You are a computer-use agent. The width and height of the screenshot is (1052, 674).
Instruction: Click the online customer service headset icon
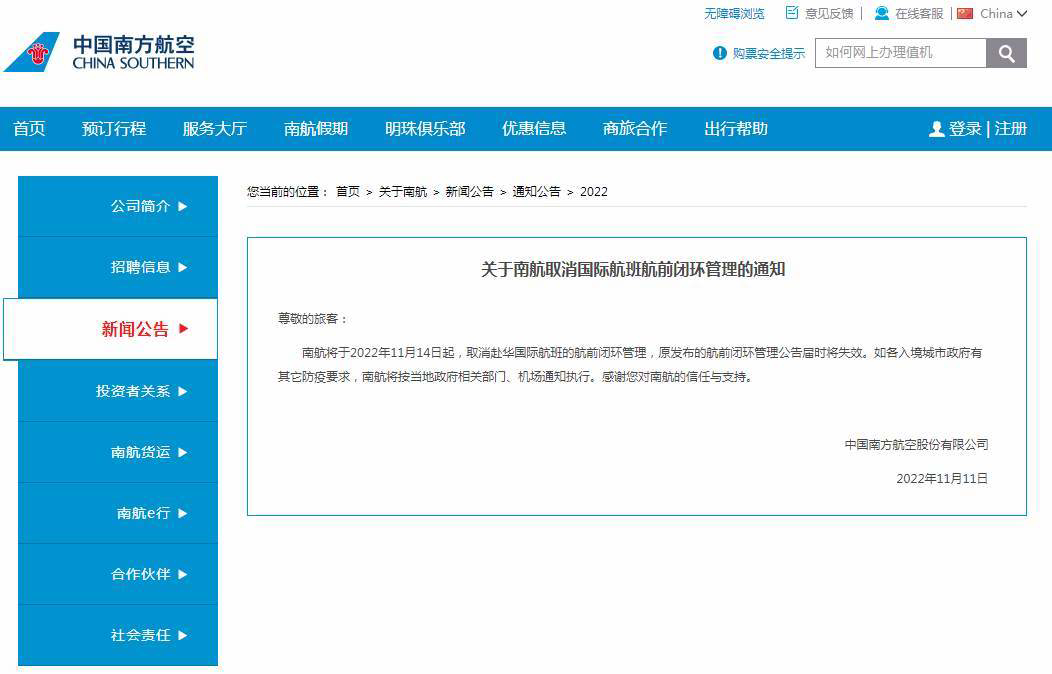[881, 13]
